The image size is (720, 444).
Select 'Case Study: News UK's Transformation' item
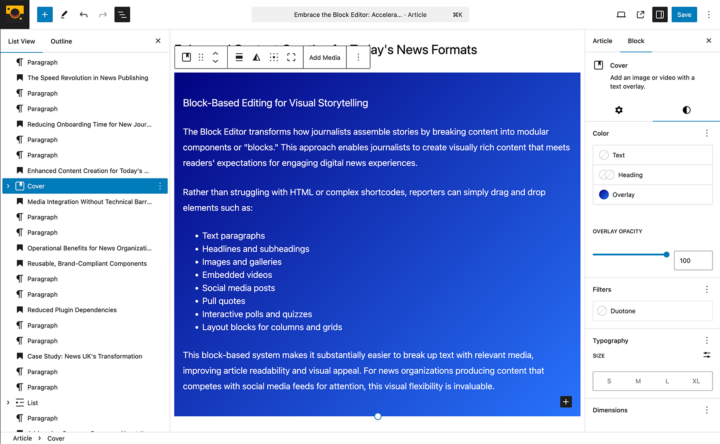coord(84,356)
